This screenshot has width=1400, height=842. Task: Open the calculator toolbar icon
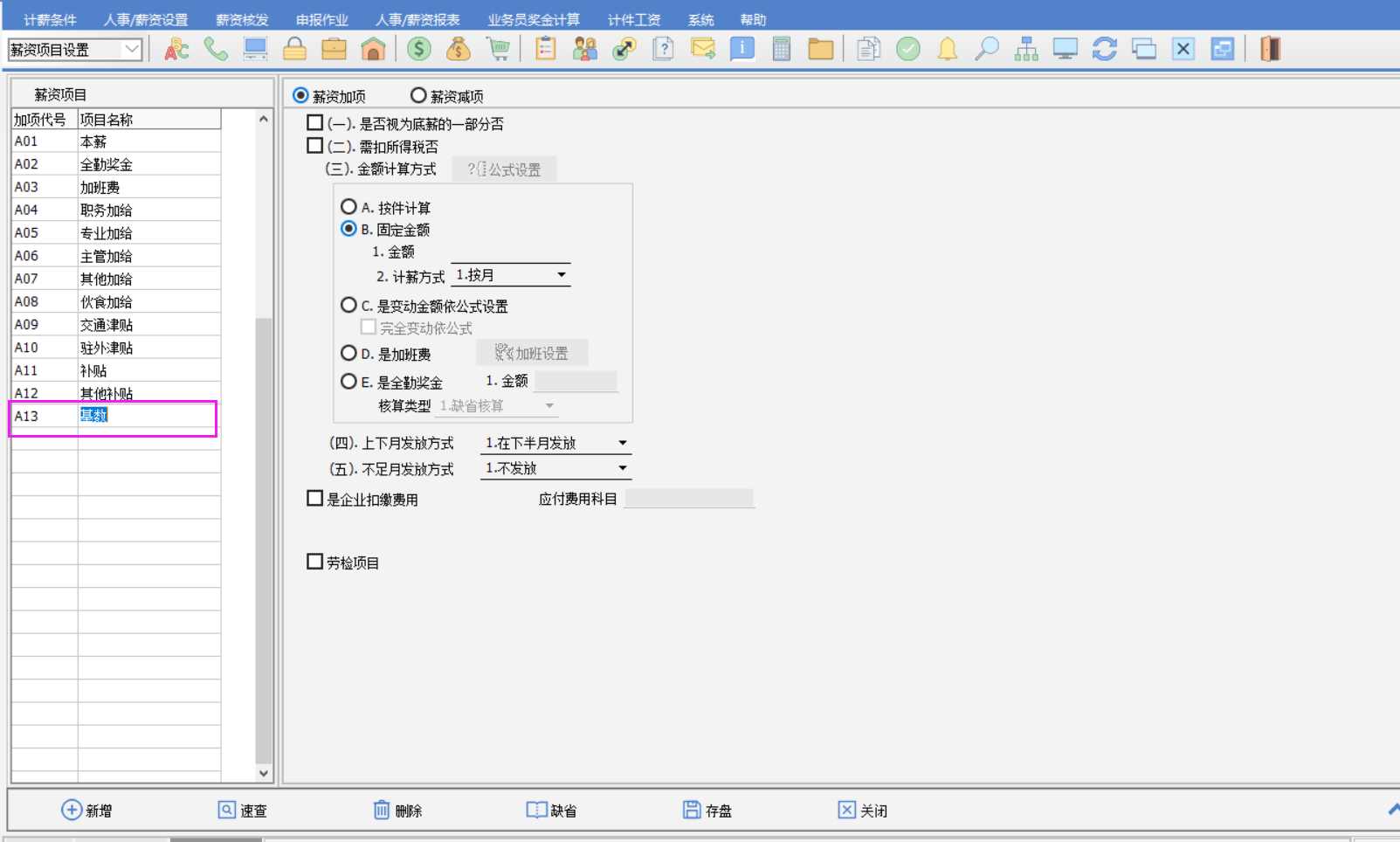(782, 49)
